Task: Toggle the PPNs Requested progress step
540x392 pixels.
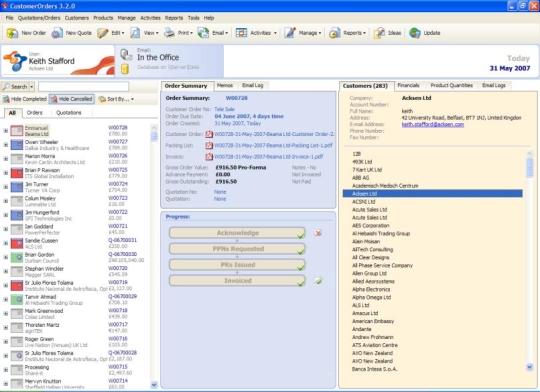Action: (237, 249)
